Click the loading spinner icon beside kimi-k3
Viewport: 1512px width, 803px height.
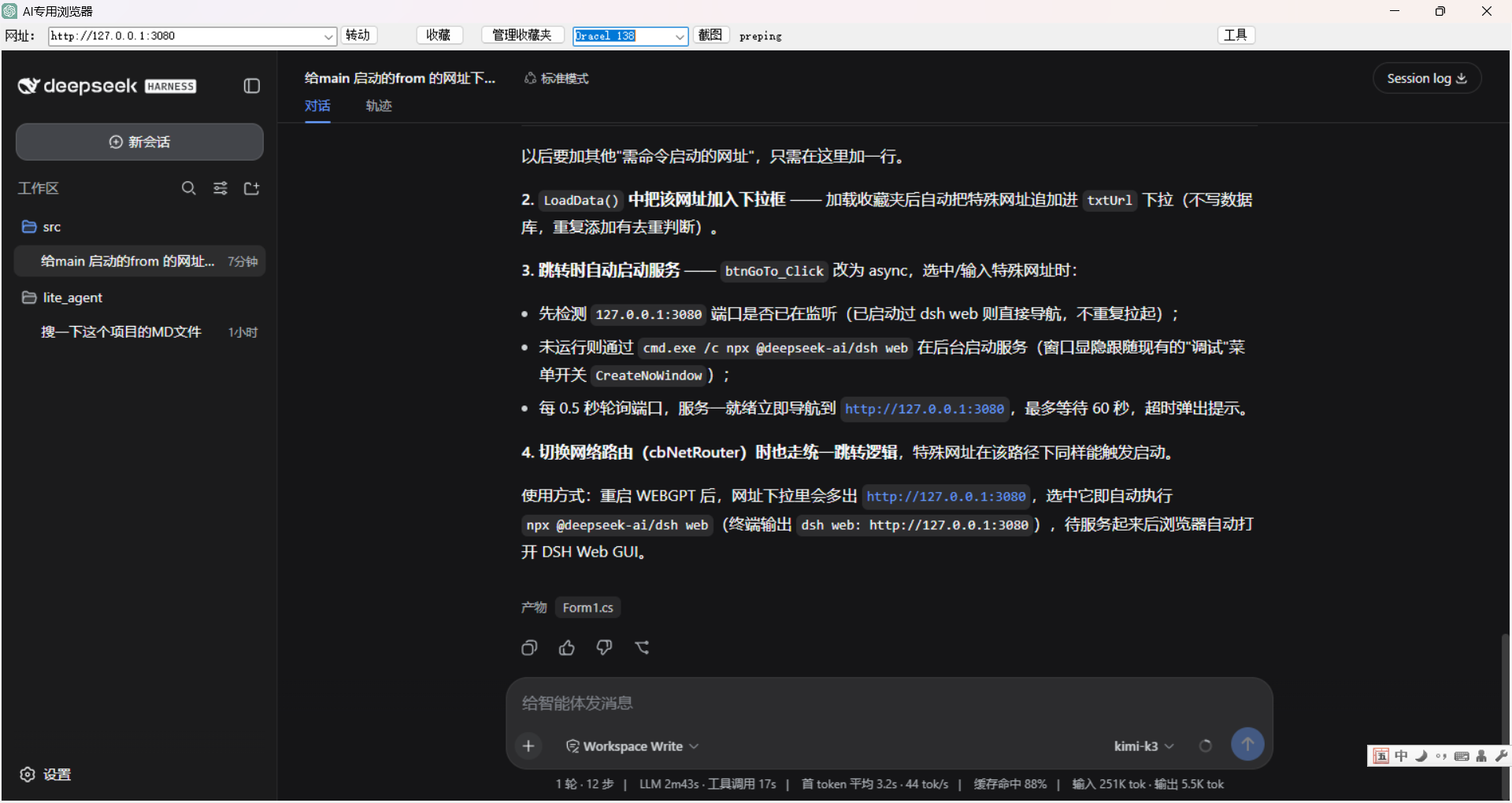point(1205,746)
